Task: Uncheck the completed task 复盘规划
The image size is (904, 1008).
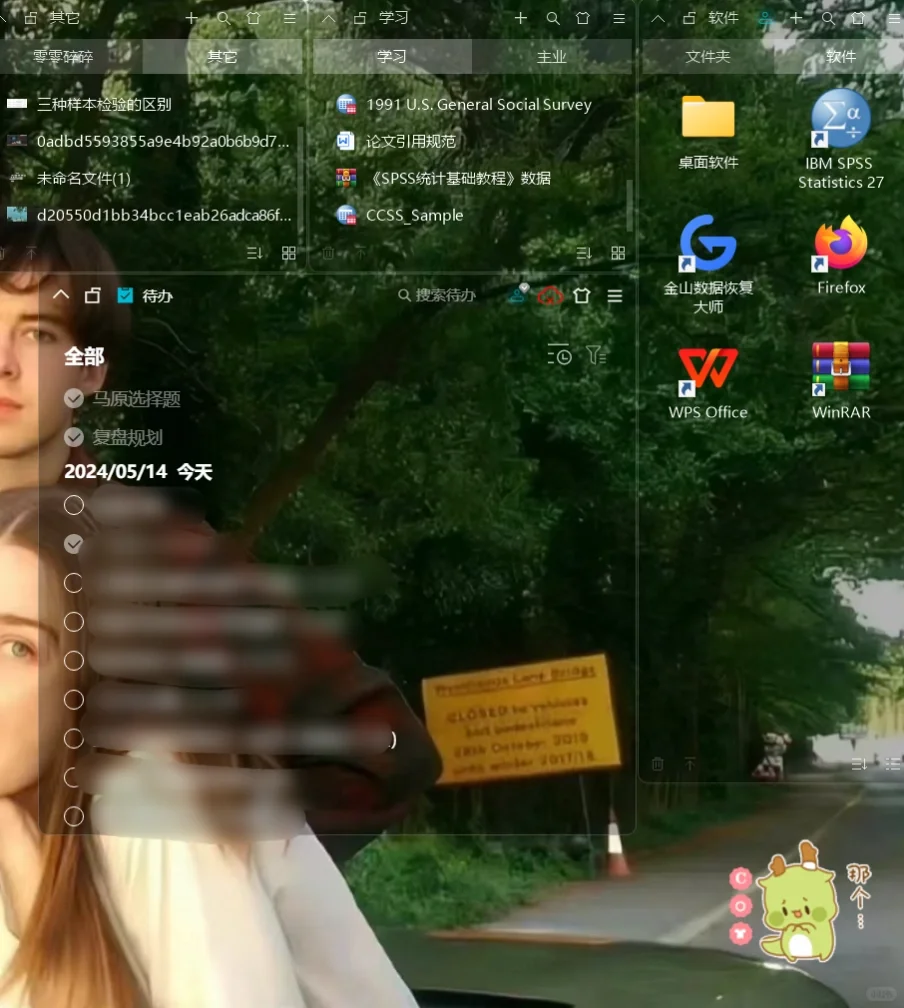Action: tap(74, 437)
